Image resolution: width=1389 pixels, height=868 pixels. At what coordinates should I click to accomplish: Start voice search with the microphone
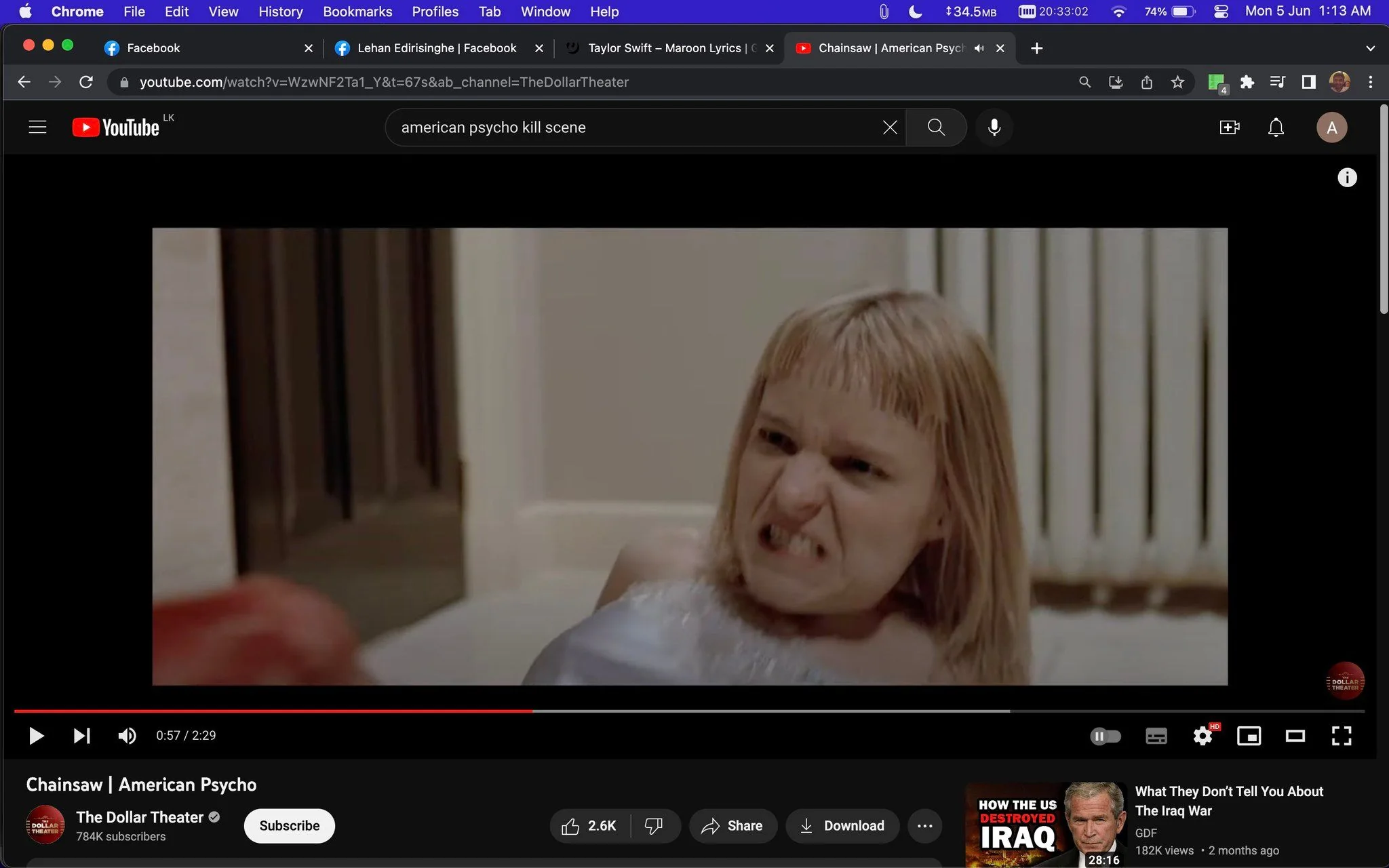click(x=994, y=127)
